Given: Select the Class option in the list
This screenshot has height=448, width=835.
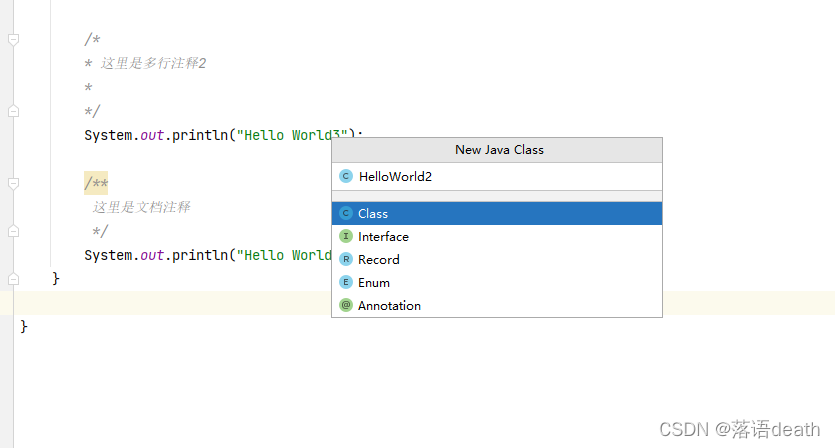Looking at the screenshot, I should 497,214.
